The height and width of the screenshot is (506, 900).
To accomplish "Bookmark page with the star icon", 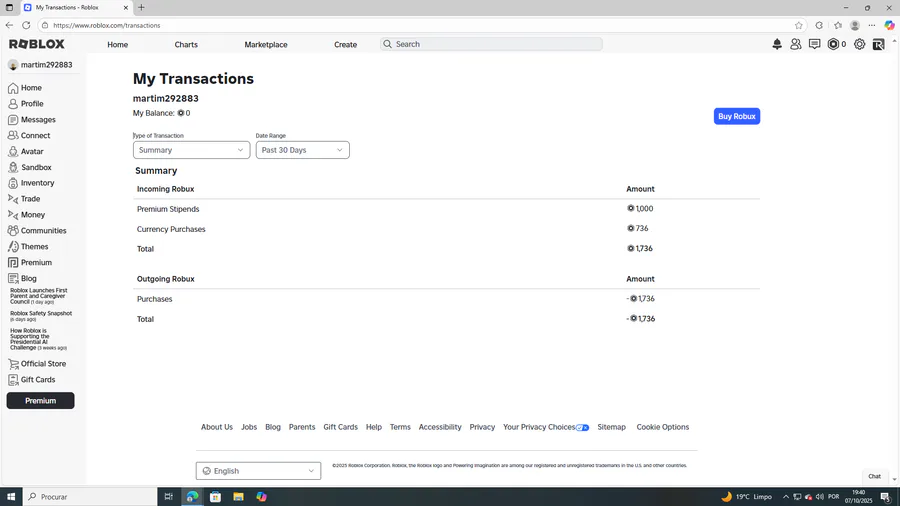I will tap(798, 25).
